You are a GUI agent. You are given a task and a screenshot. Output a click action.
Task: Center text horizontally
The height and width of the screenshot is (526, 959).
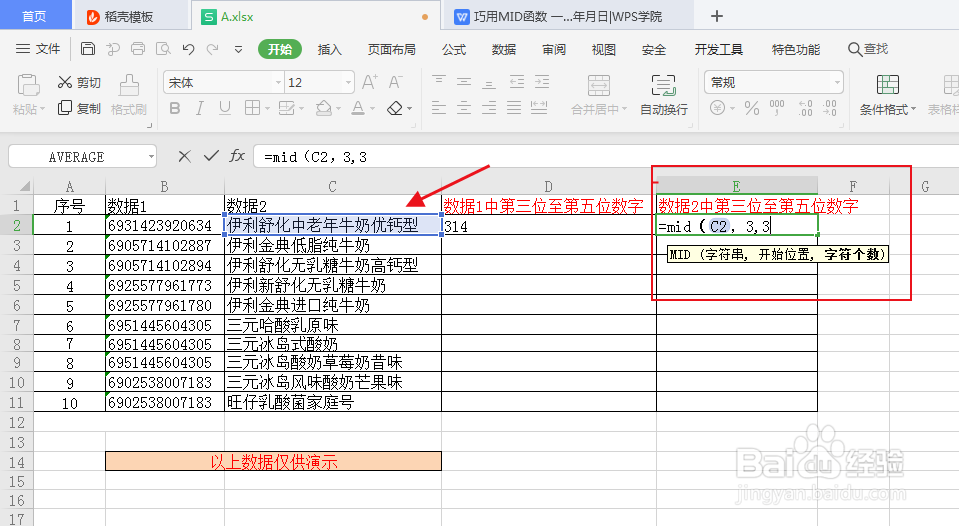pos(464,108)
